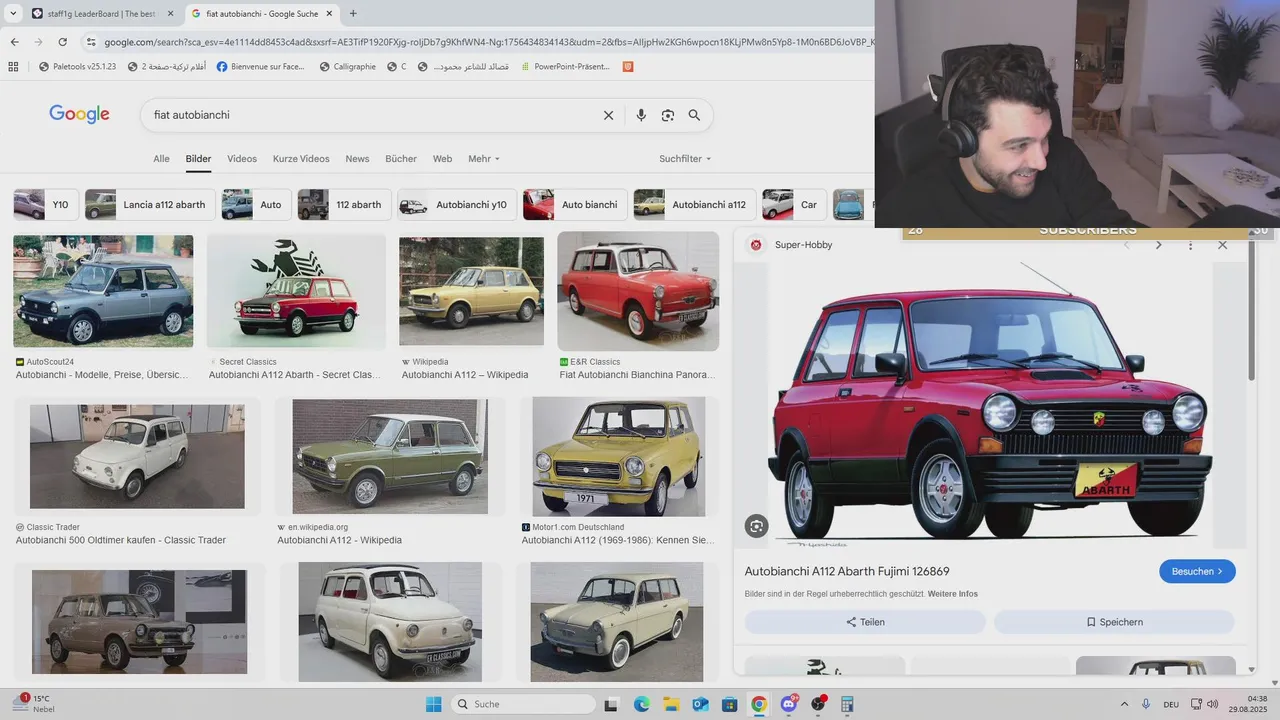This screenshot has height=720, width=1280.
Task: Open File Explorer from taskbar
Action: [671, 704]
